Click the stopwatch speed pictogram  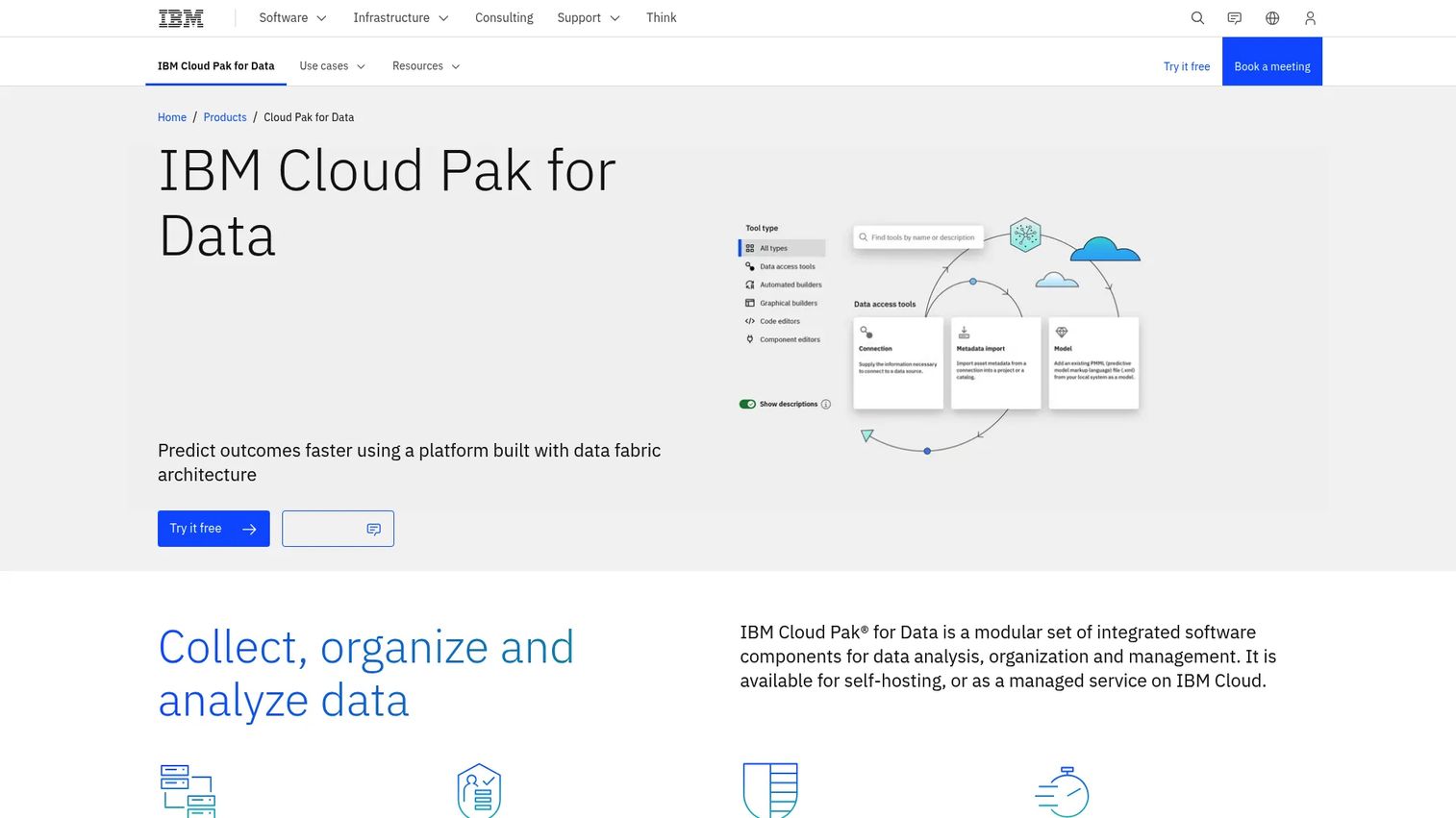1062,792
